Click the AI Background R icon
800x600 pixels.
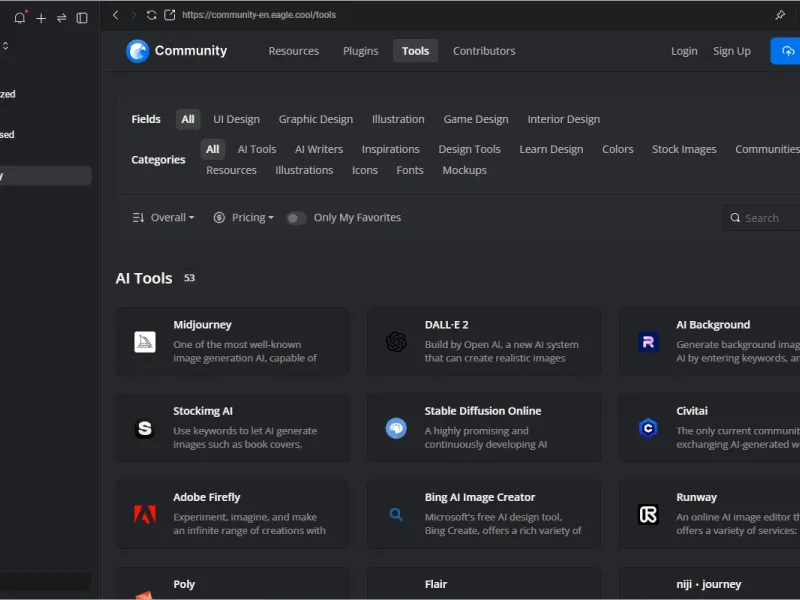(648, 342)
